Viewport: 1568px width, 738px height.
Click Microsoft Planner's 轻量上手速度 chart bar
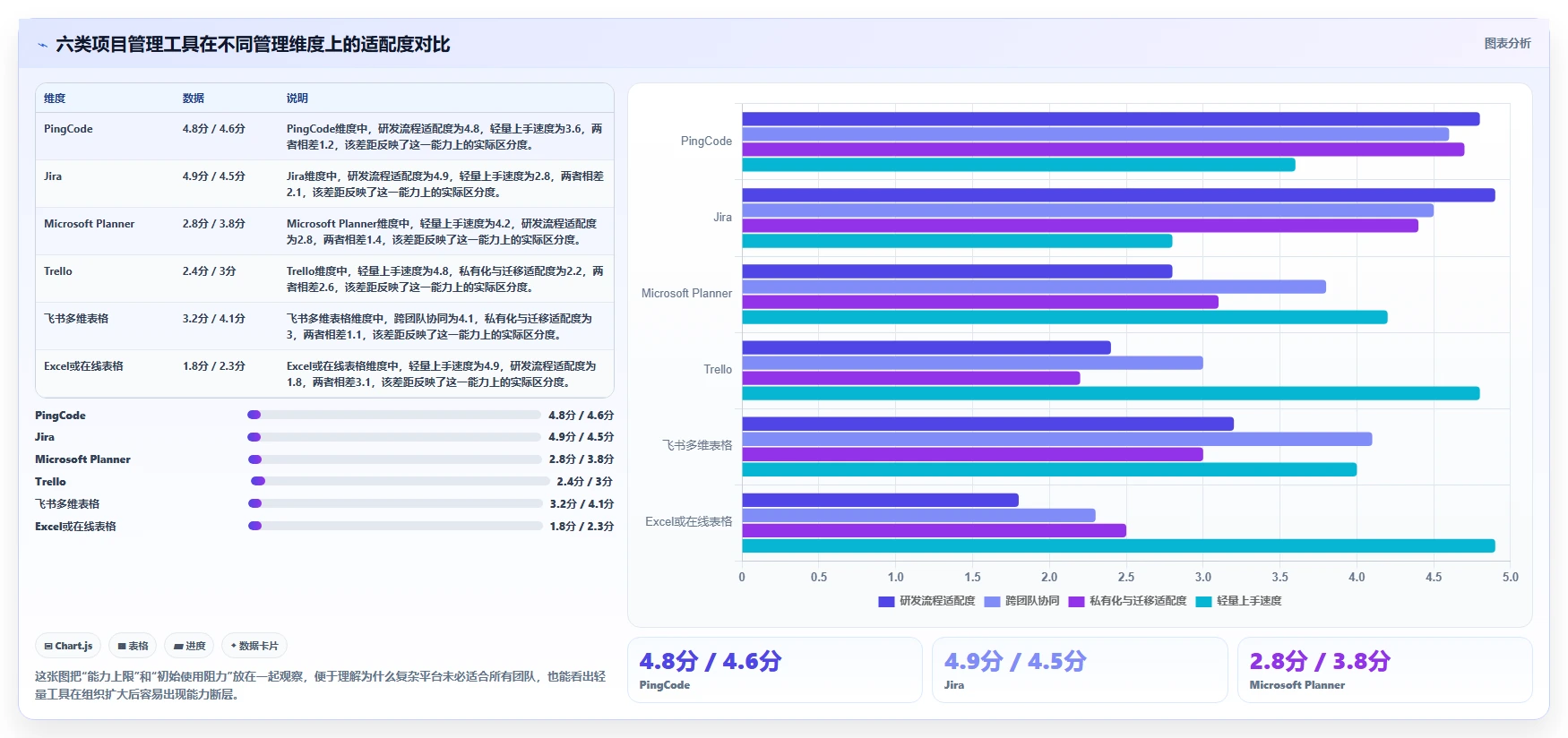1065,317
